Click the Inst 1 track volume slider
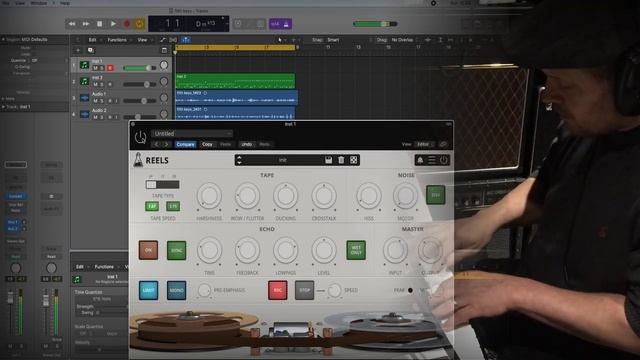Image resolution: width=640 pixels, height=360 pixels. tap(140, 68)
